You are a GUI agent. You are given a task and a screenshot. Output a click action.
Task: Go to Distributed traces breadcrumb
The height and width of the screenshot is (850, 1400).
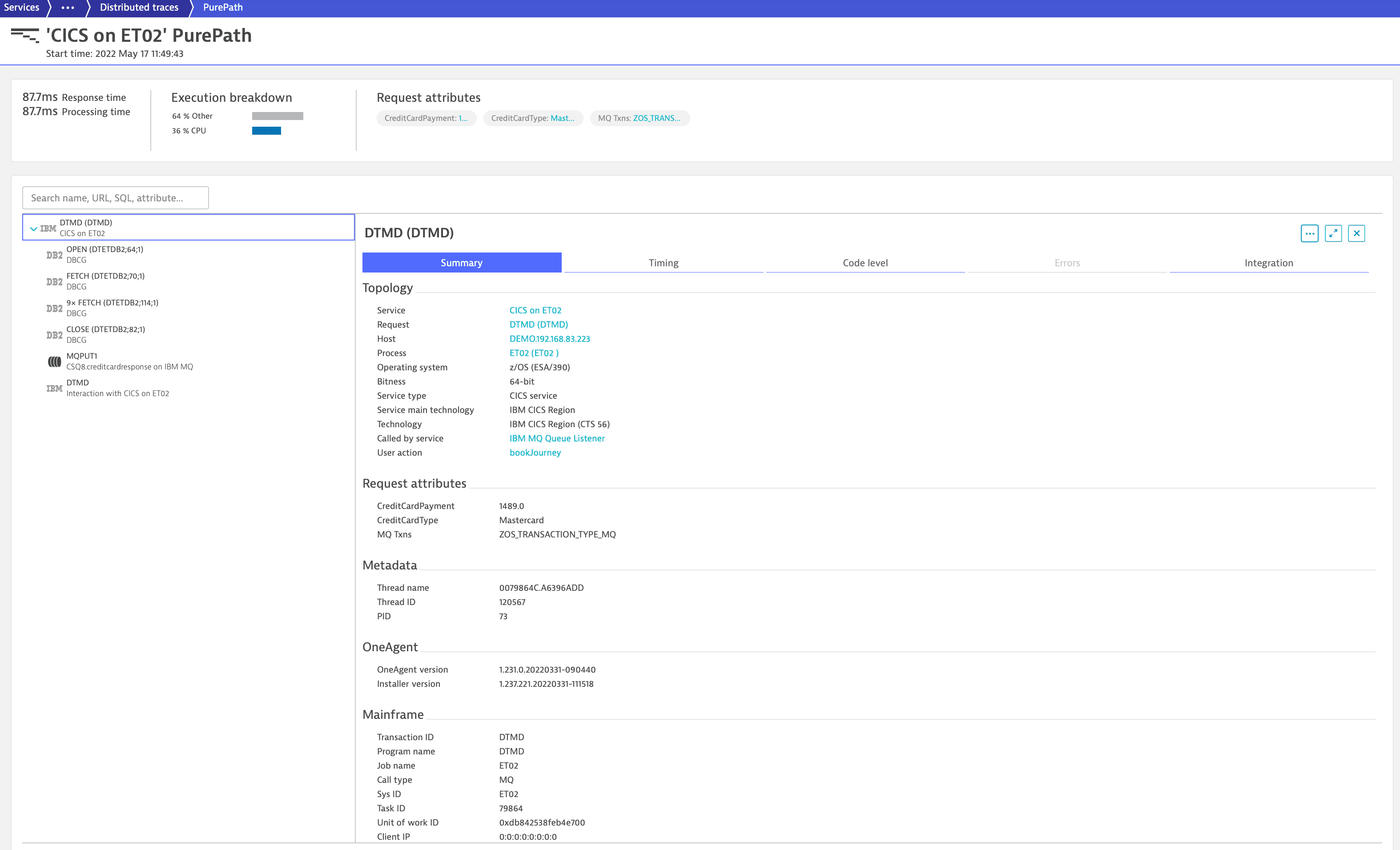point(139,8)
